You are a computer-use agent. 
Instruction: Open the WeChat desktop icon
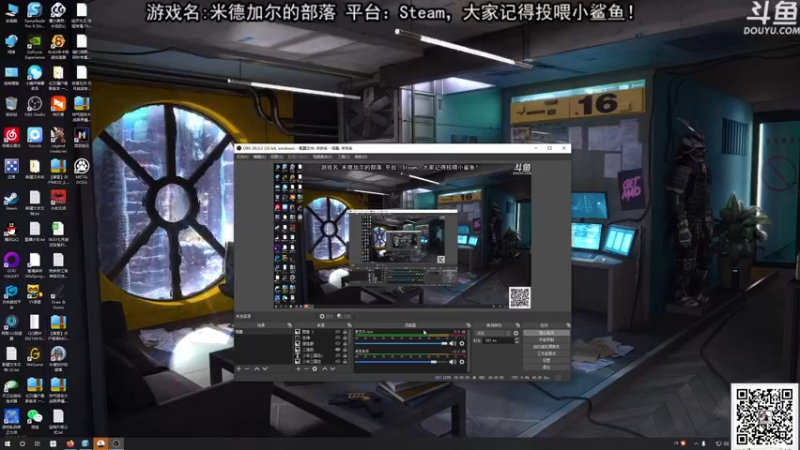(34, 416)
